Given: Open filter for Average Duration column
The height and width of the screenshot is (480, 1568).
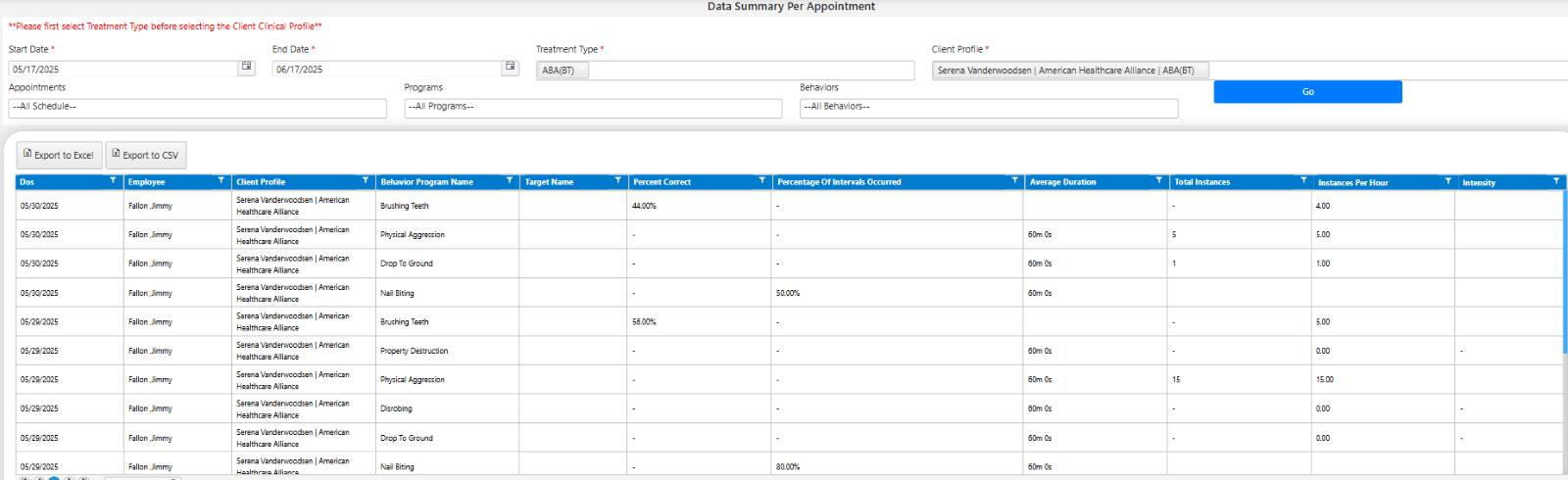Looking at the screenshot, I should pyautogui.click(x=1158, y=181).
